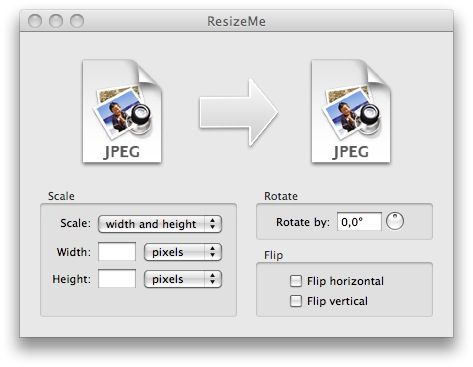Viewport: 473px width, 367px height.
Task: Click the source JPEG file icon on the left
Action: (122, 111)
